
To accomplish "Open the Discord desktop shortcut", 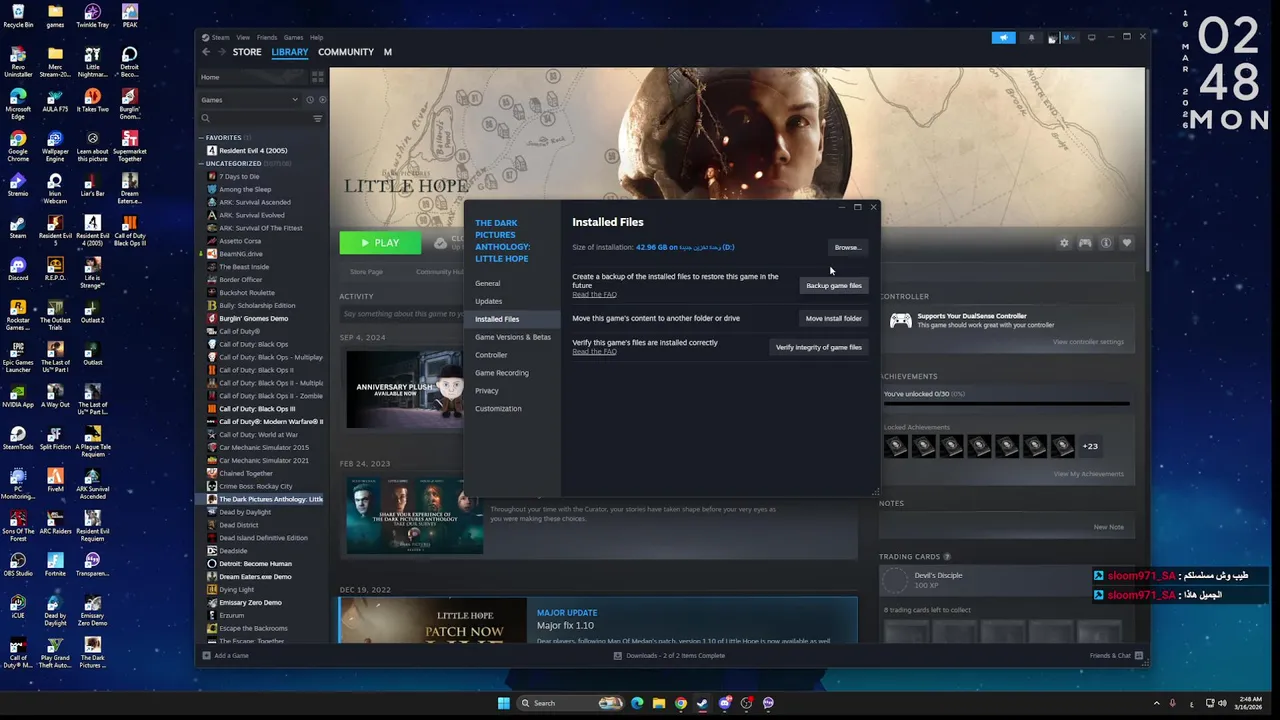I will [x=18, y=269].
